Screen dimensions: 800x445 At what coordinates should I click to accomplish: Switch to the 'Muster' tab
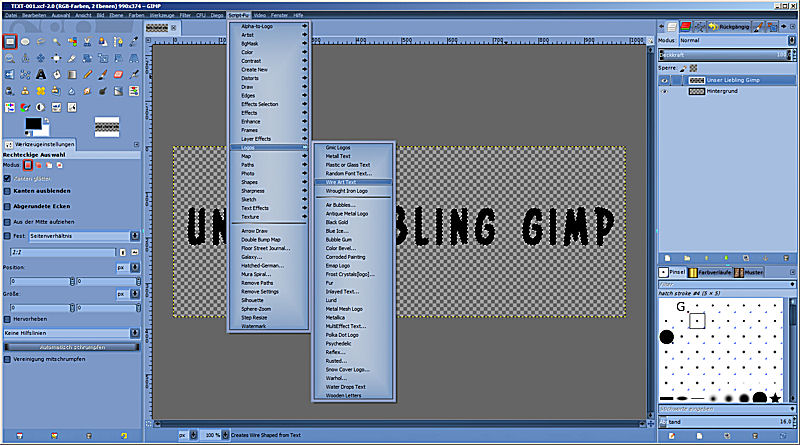(x=748, y=273)
